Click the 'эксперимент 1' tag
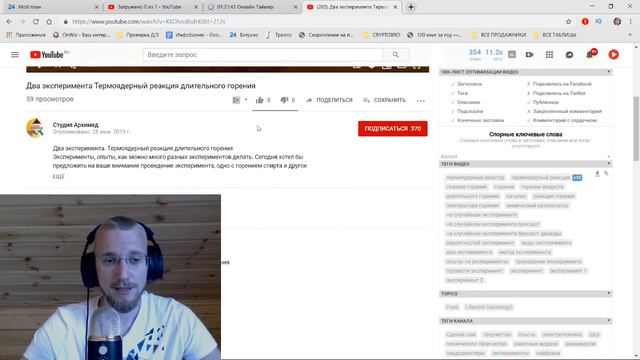Screen dimensions: 640x360 pos(568,271)
